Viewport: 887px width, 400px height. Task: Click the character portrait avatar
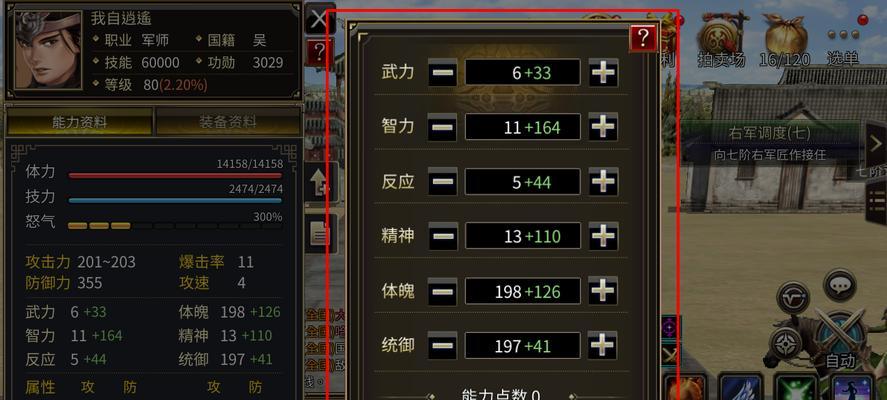point(48,50)
